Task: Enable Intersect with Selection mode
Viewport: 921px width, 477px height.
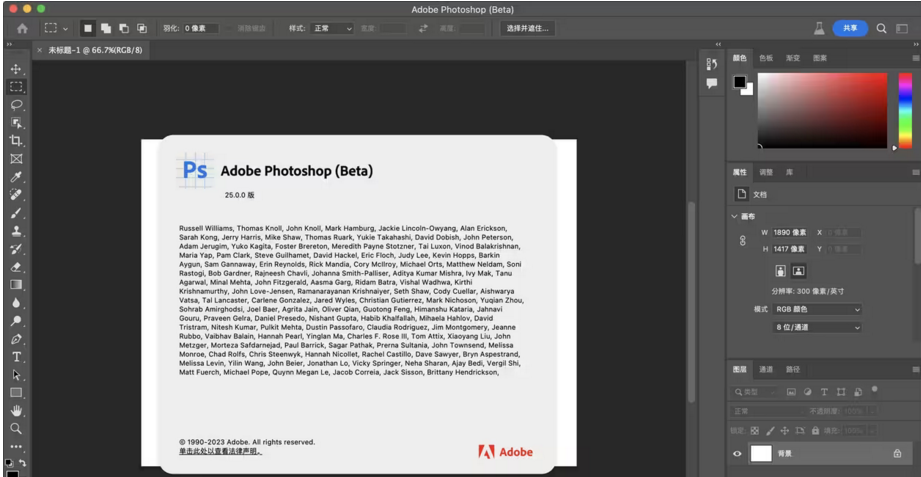Action: tap(142, 28)
